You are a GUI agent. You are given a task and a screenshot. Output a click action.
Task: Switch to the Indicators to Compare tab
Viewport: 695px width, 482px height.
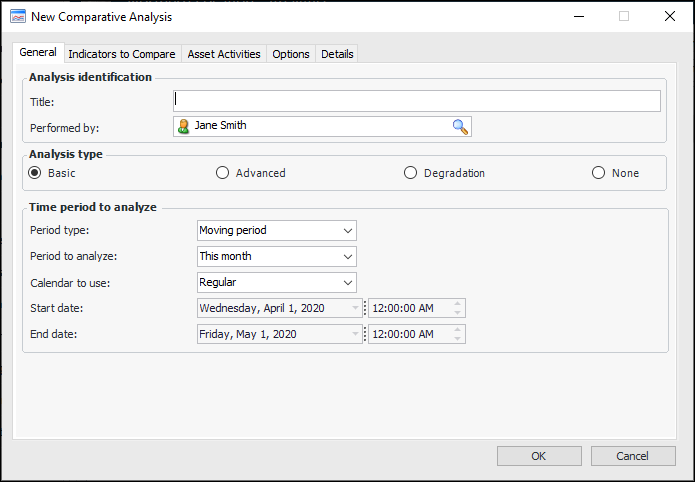tap(121, 54)
